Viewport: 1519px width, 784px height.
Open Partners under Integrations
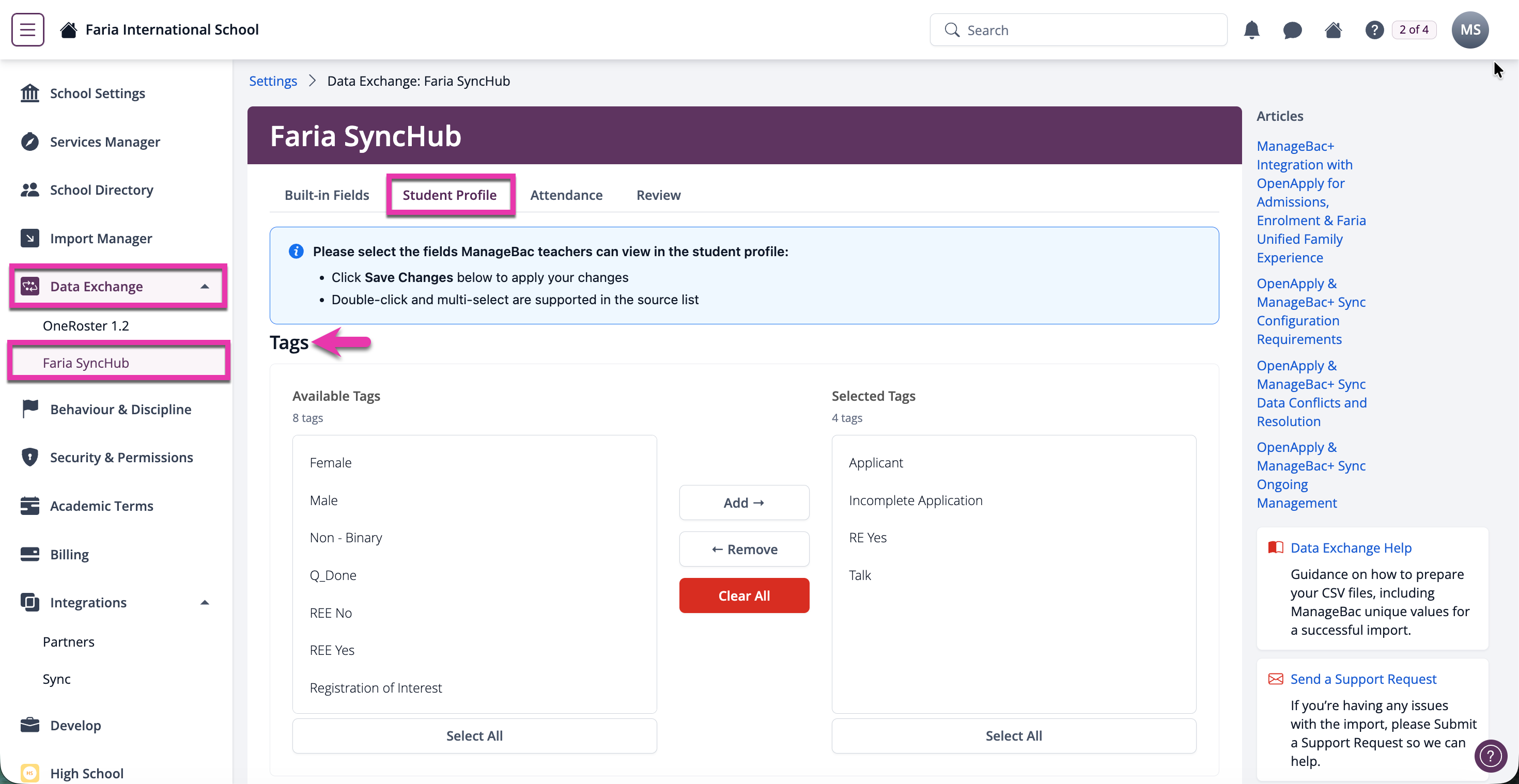68,642
